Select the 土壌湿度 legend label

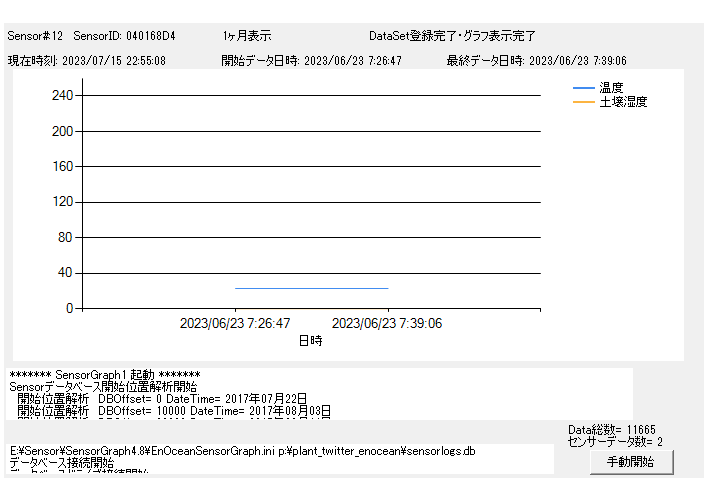click(623, 102)
